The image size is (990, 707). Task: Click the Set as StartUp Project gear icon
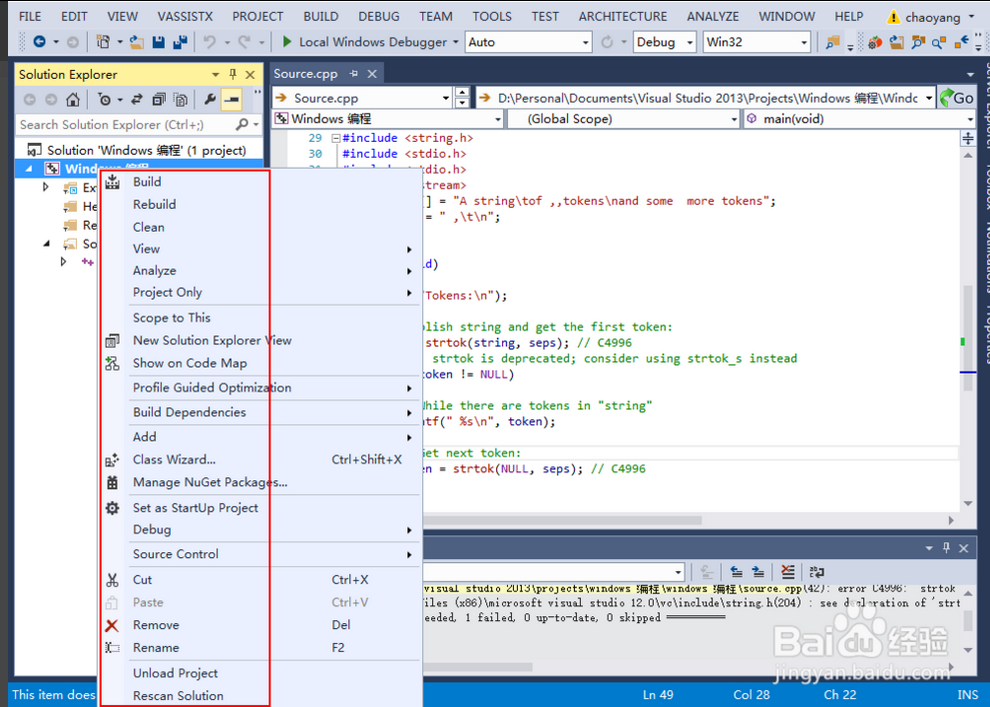point(112,508)
